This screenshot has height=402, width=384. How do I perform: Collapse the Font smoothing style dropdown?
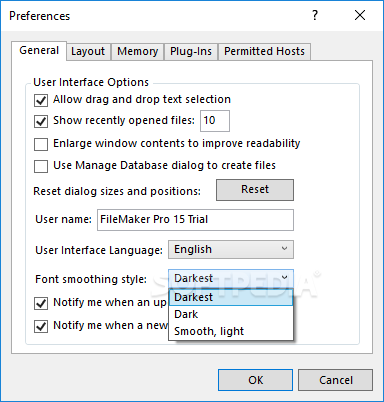pyautogui.click(x=231, y=278)
